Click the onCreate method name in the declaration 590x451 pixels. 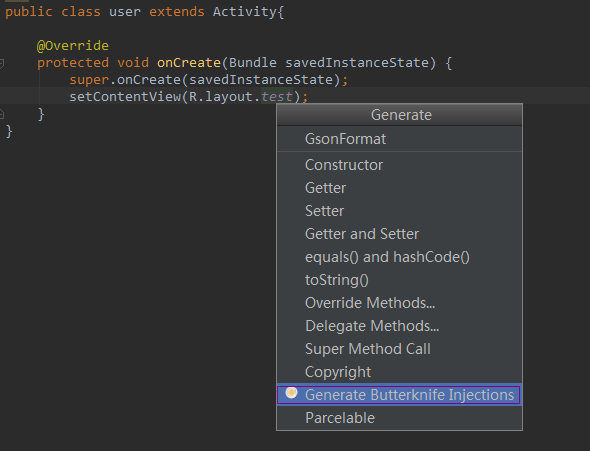coord(189,62)
